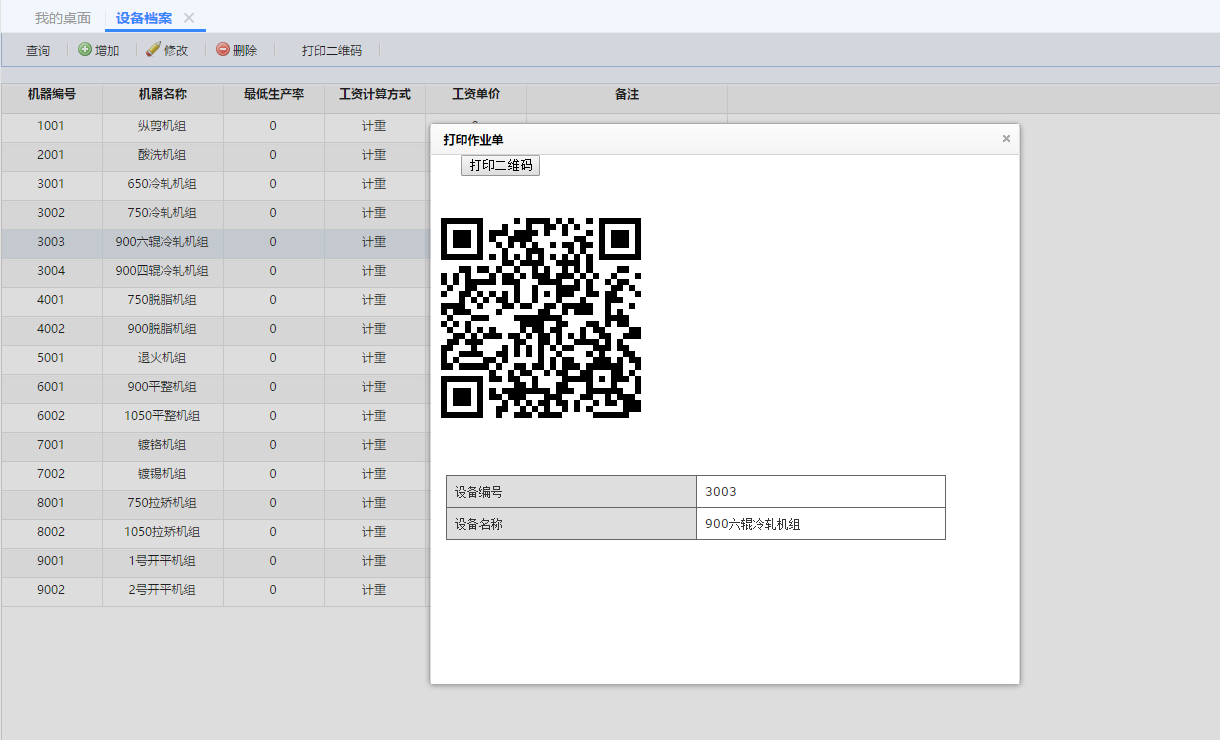
Task: Select machine number 6001
Action: pos(51,387)
